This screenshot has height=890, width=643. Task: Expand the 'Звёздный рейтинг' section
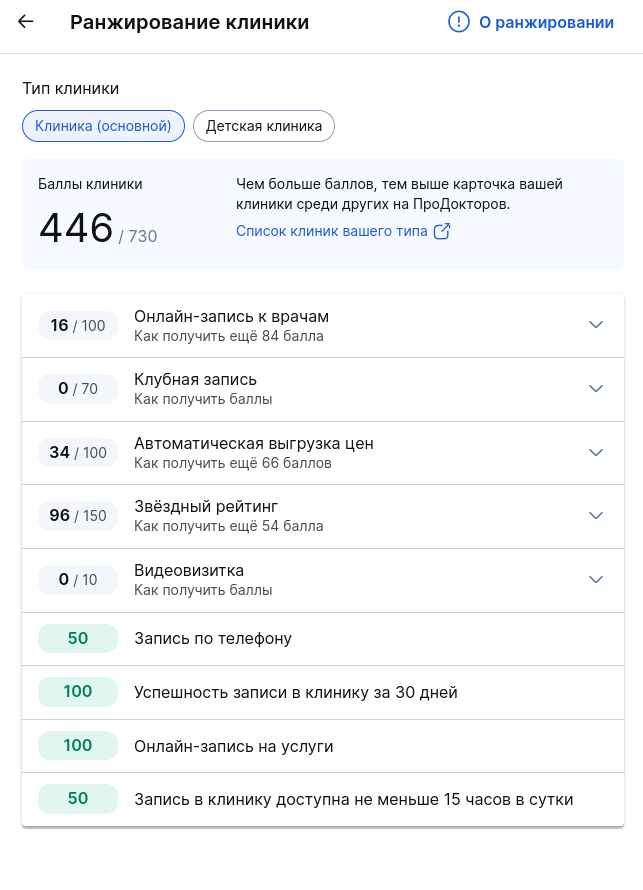pos(595,516)
